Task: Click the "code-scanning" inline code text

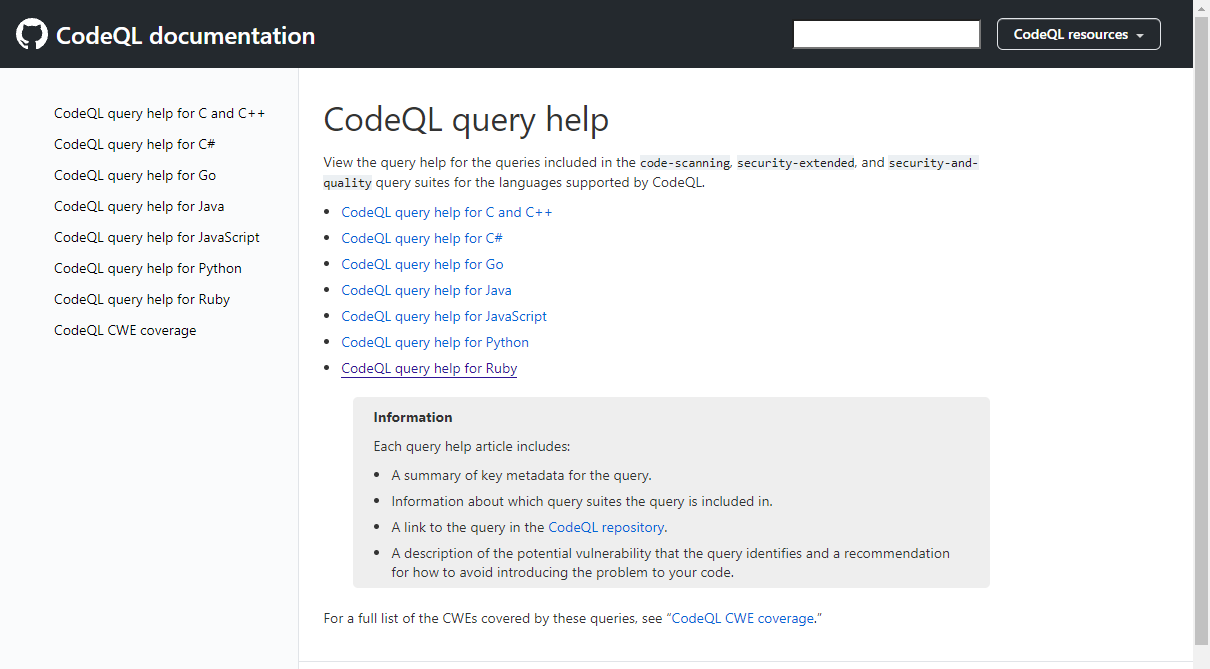Action: [x=685, y=162]
